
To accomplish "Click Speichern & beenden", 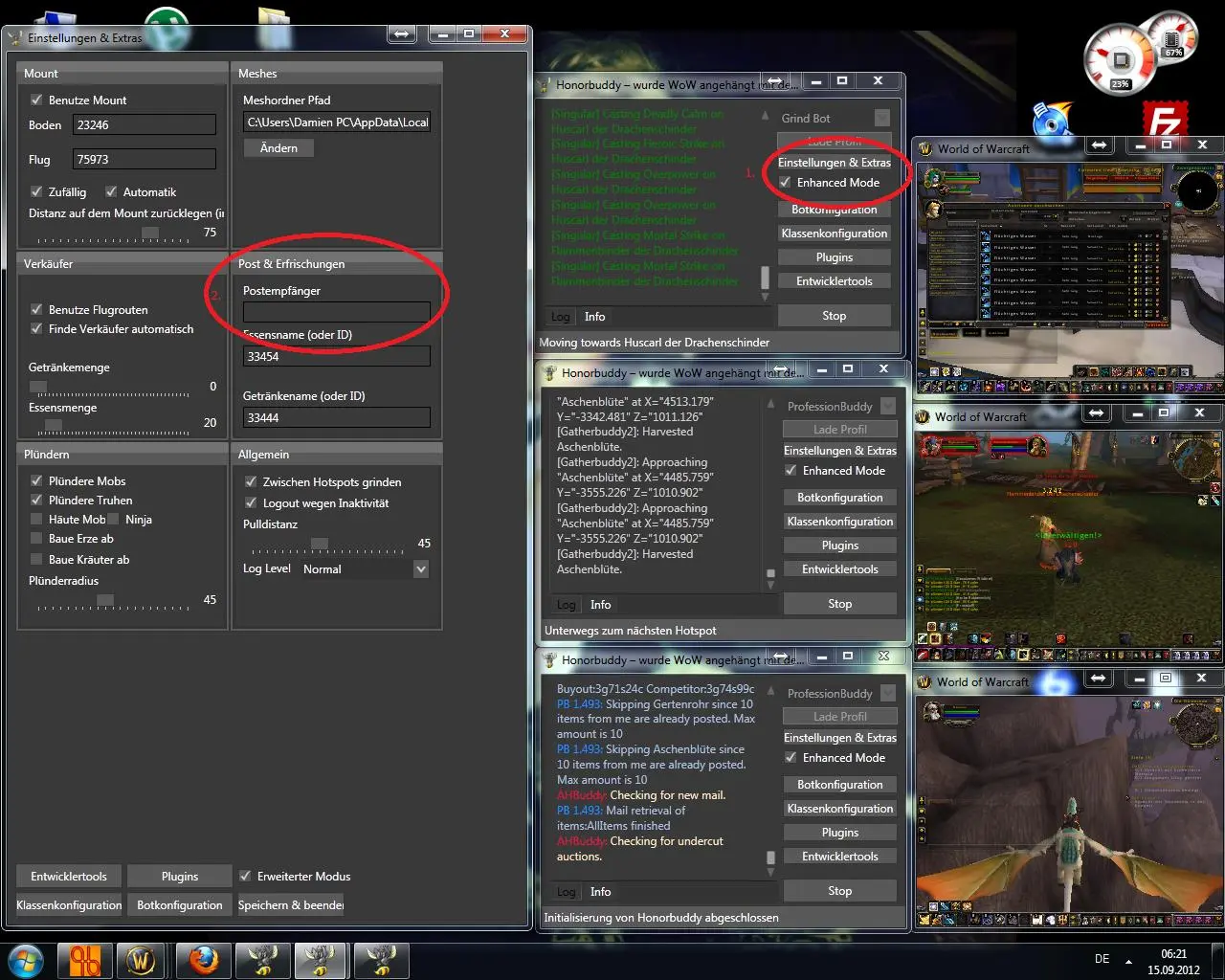I will (291, 904).
